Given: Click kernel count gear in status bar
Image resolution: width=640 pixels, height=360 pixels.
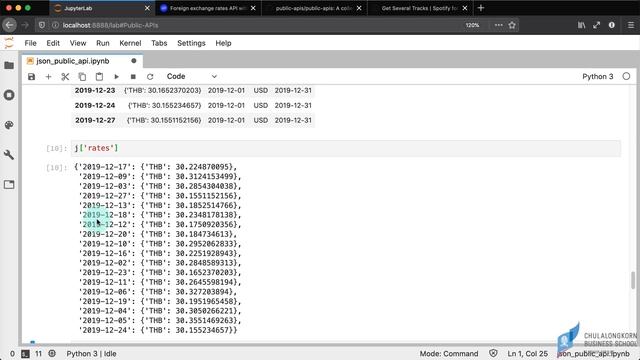Looking at the screenshot, I should click(52, 353).
